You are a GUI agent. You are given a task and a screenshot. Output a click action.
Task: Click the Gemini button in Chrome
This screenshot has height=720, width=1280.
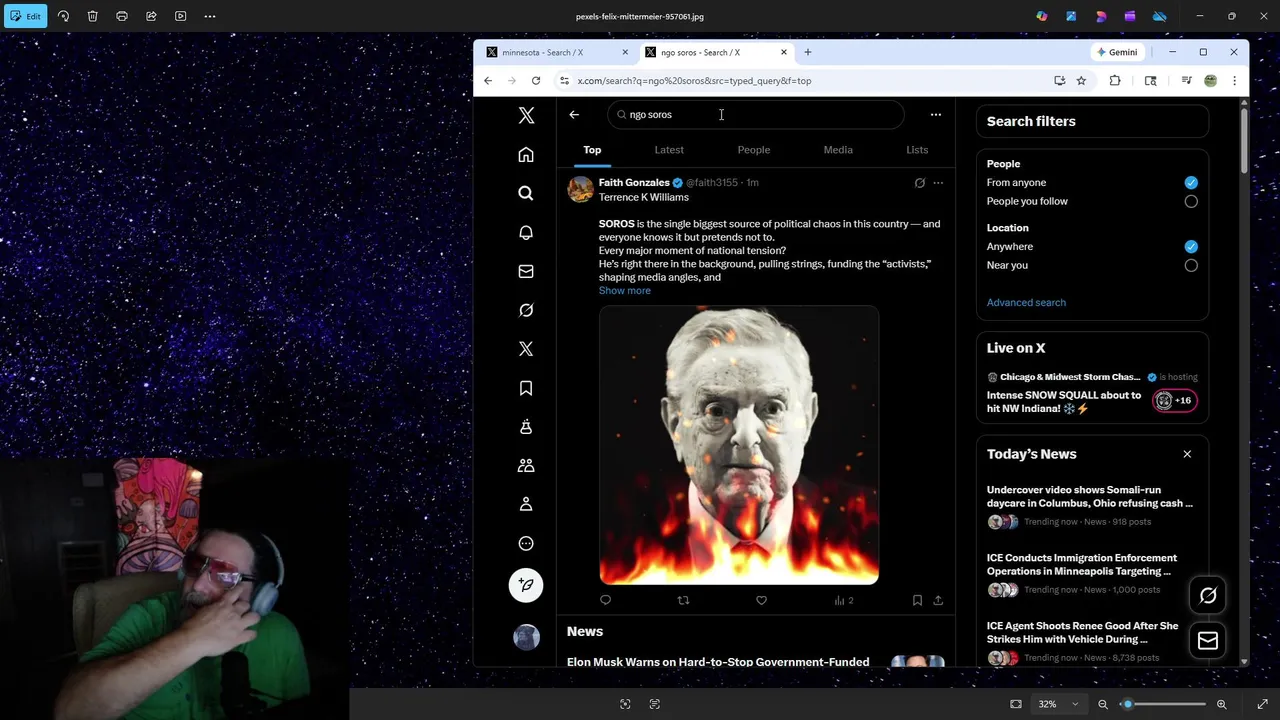[1117, 52]
